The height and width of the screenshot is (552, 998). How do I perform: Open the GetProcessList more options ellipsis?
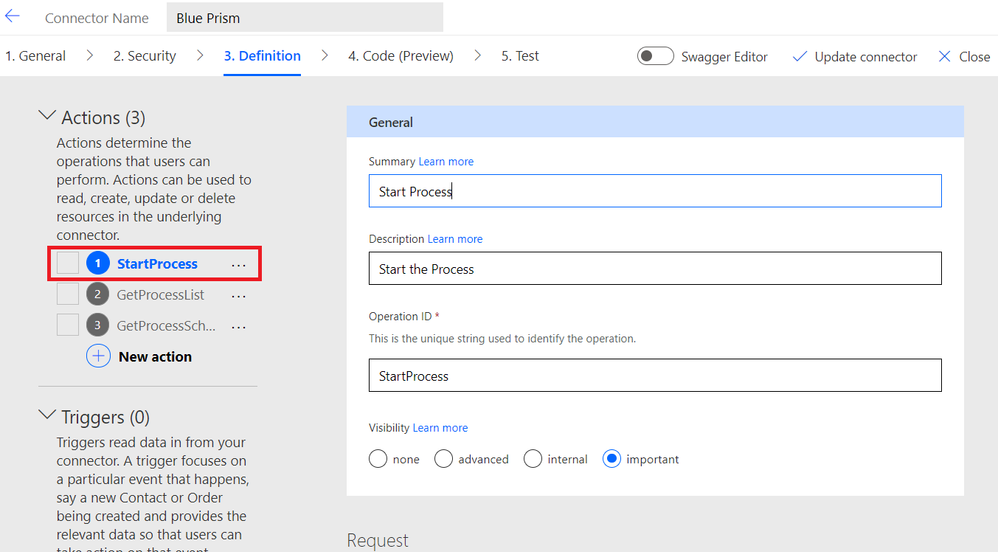tap(238, 296)
